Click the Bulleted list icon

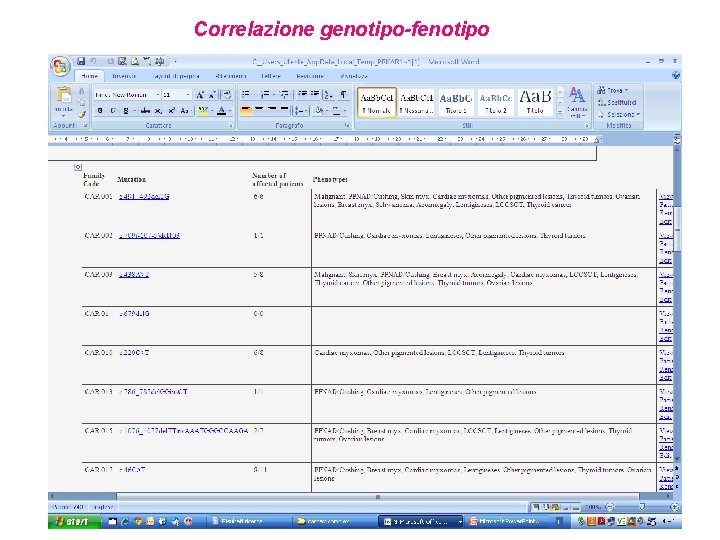pos(247,95)
